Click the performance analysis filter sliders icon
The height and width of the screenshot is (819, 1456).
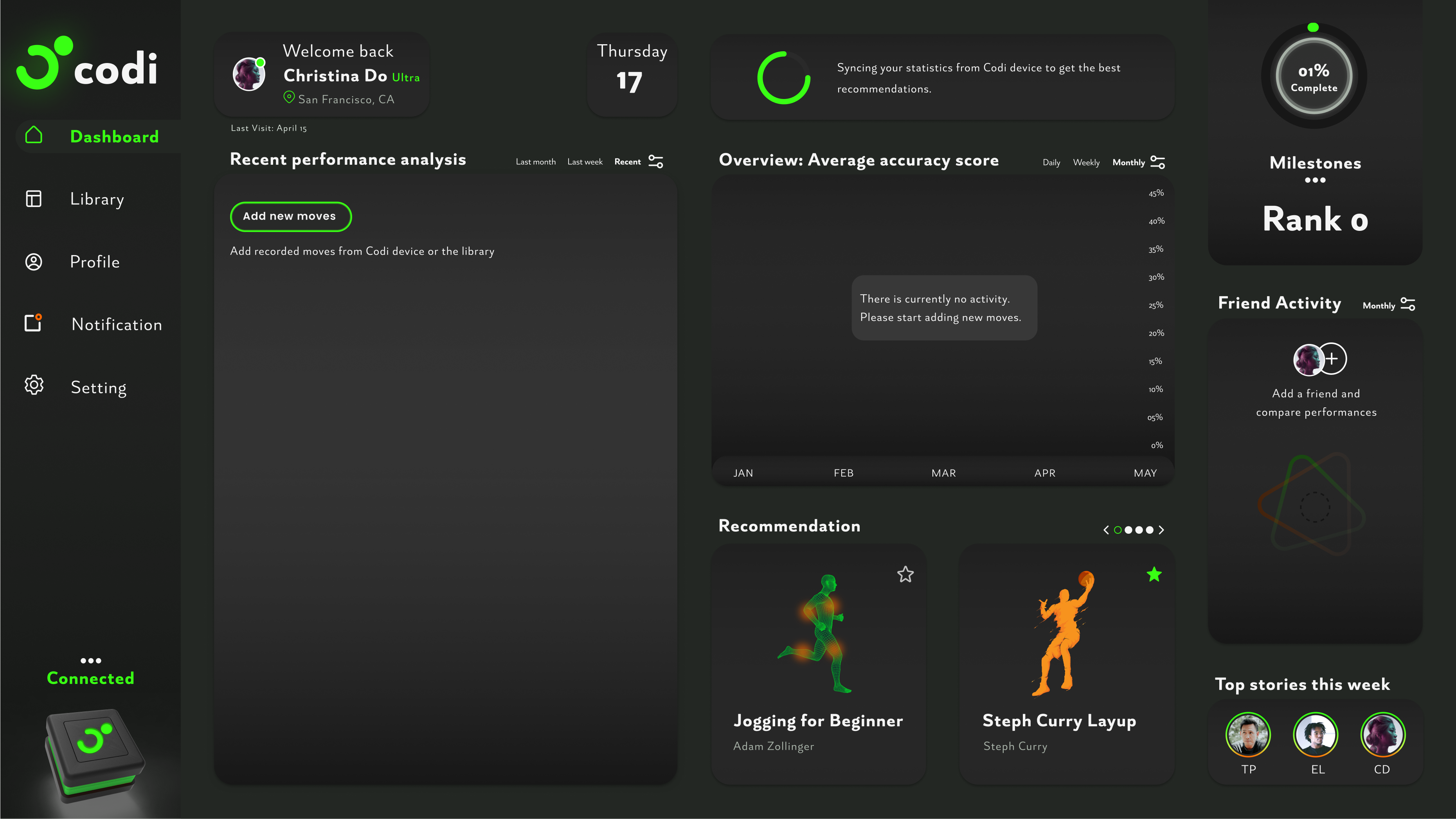(x=656, y=162)
